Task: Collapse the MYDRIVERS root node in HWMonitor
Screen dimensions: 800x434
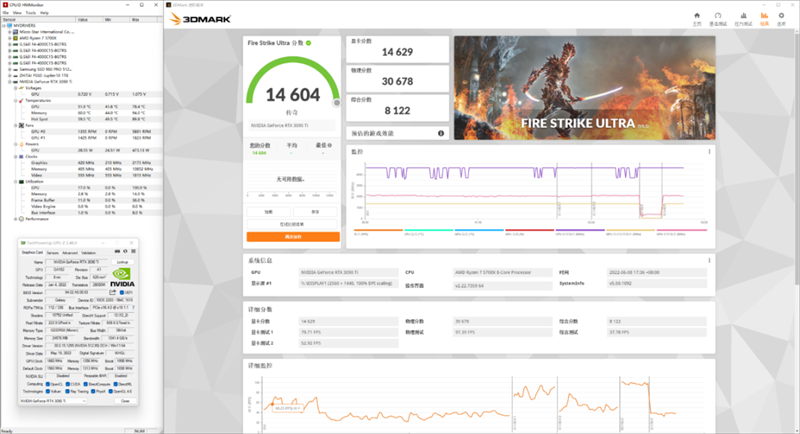Action: click(4, 25)
